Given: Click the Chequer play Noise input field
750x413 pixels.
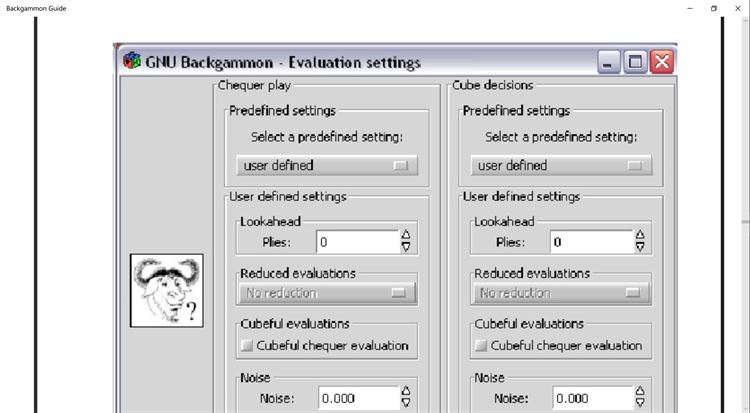Looking at the screenshot, I should coord(359,399).
